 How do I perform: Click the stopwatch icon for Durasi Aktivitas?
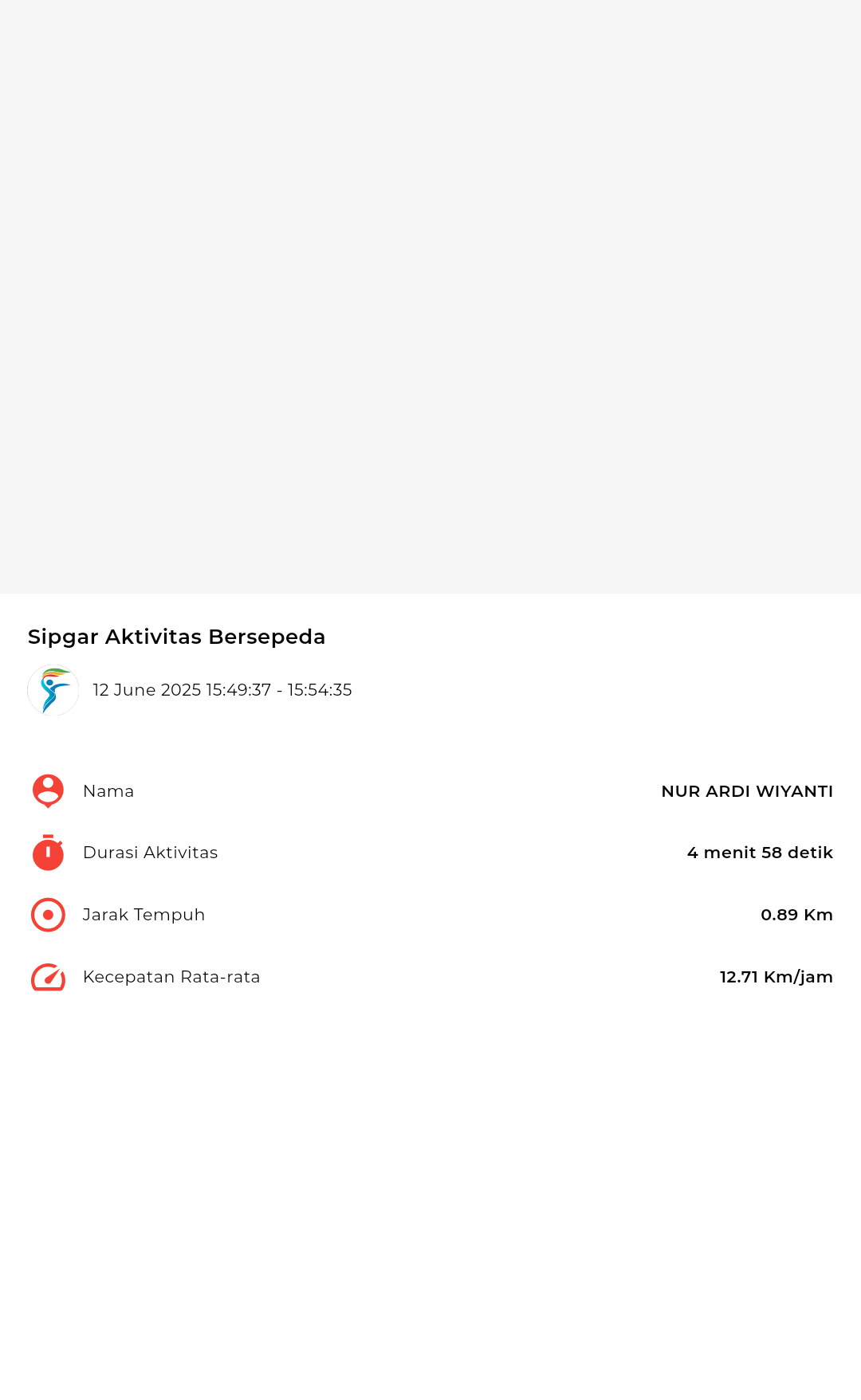point(48,853)
